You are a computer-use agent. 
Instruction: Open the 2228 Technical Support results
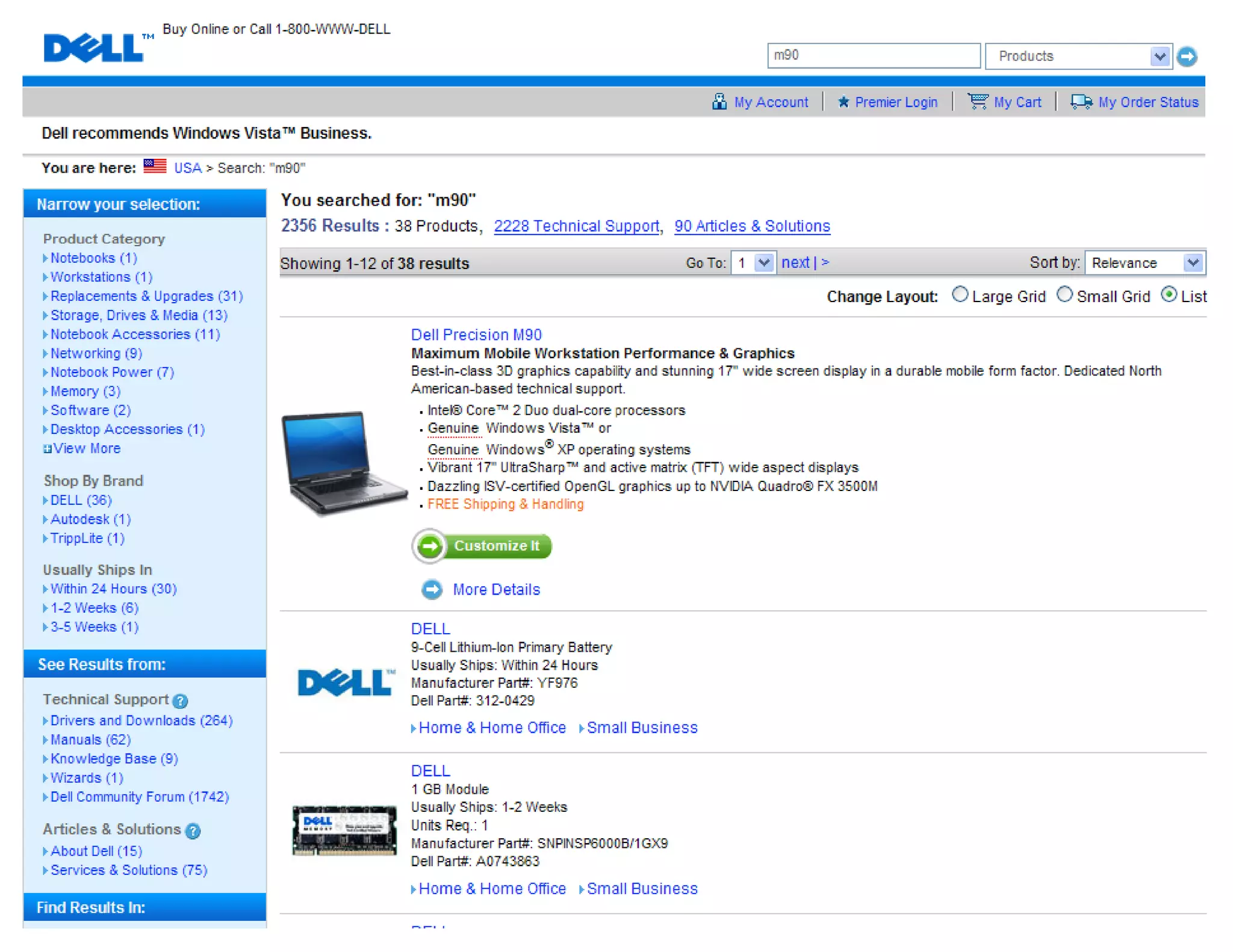tap(576, 226)
